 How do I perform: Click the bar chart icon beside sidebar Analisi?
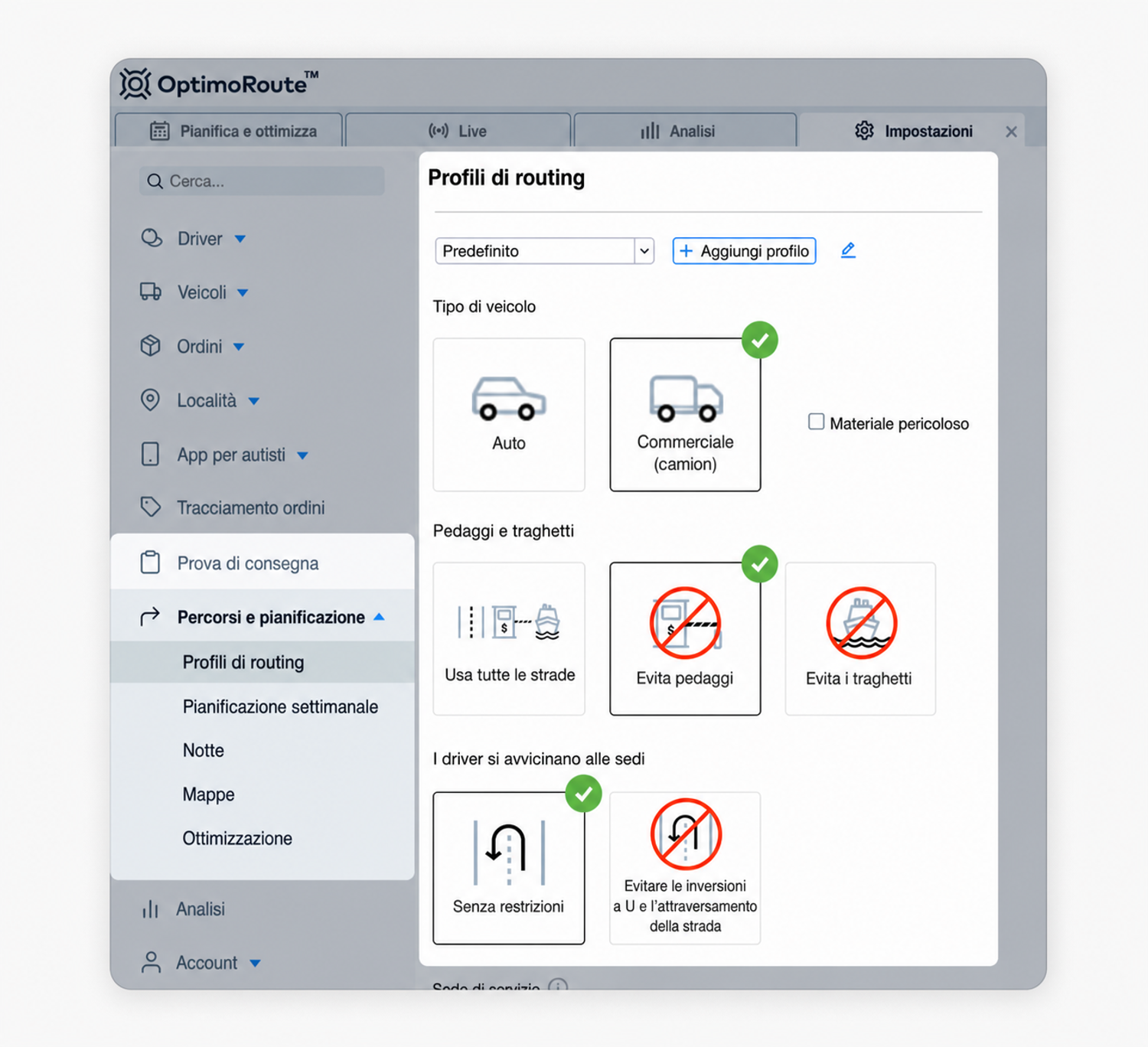[x=150, y=908]
